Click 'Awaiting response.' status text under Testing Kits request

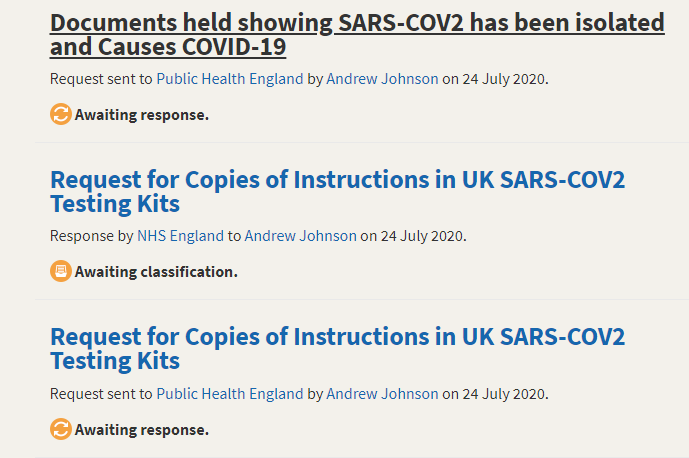tap(142, 429)
